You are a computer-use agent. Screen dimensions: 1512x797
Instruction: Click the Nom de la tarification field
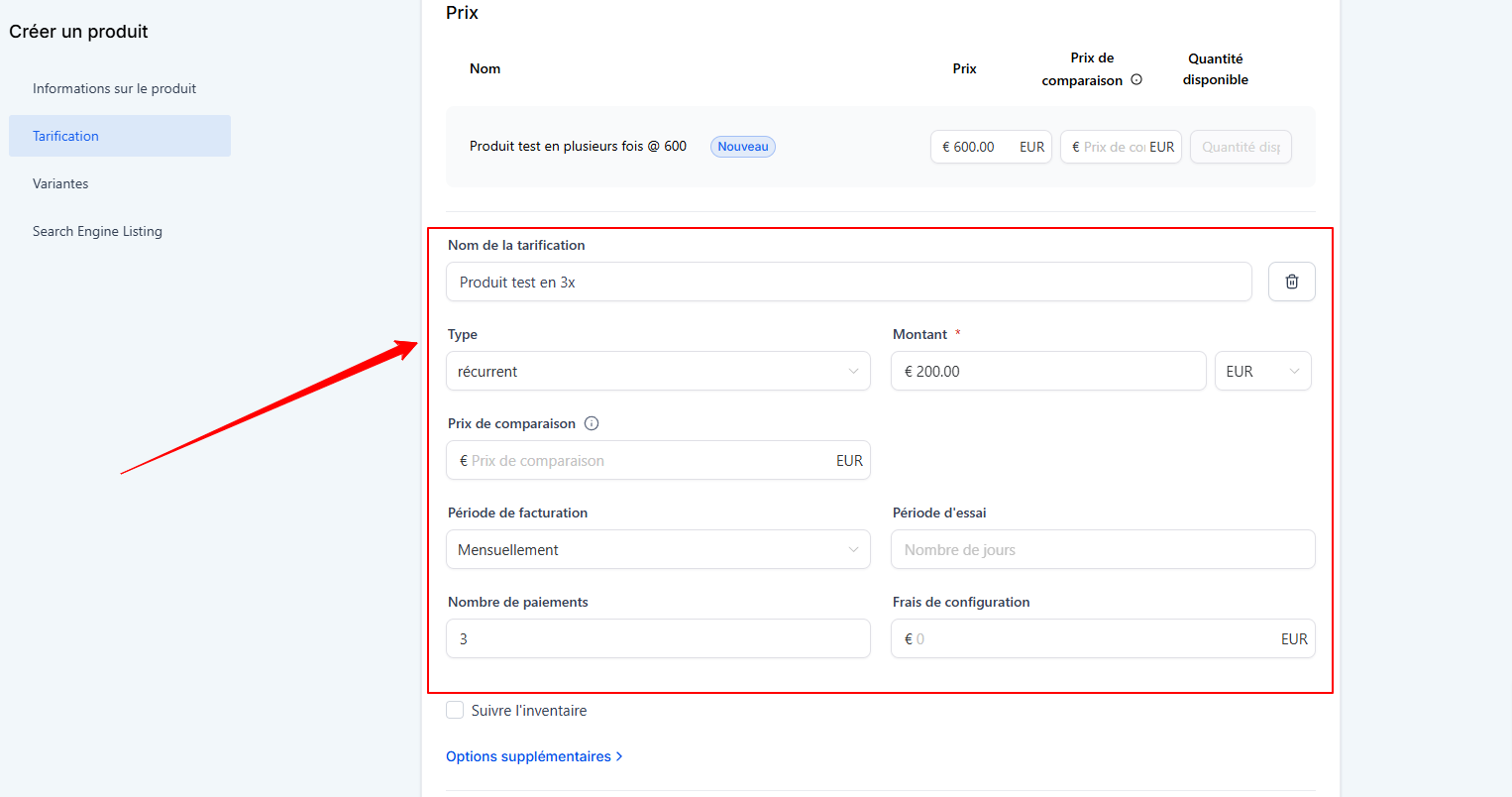point(848,282)
